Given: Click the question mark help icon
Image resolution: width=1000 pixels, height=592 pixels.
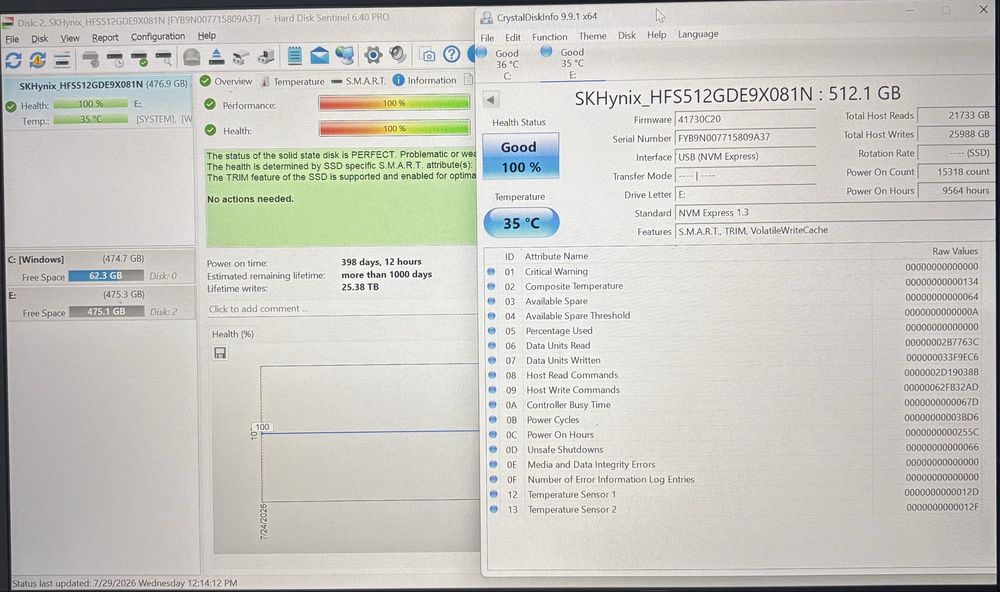Looking at the screenshot, I should [452, 55].
